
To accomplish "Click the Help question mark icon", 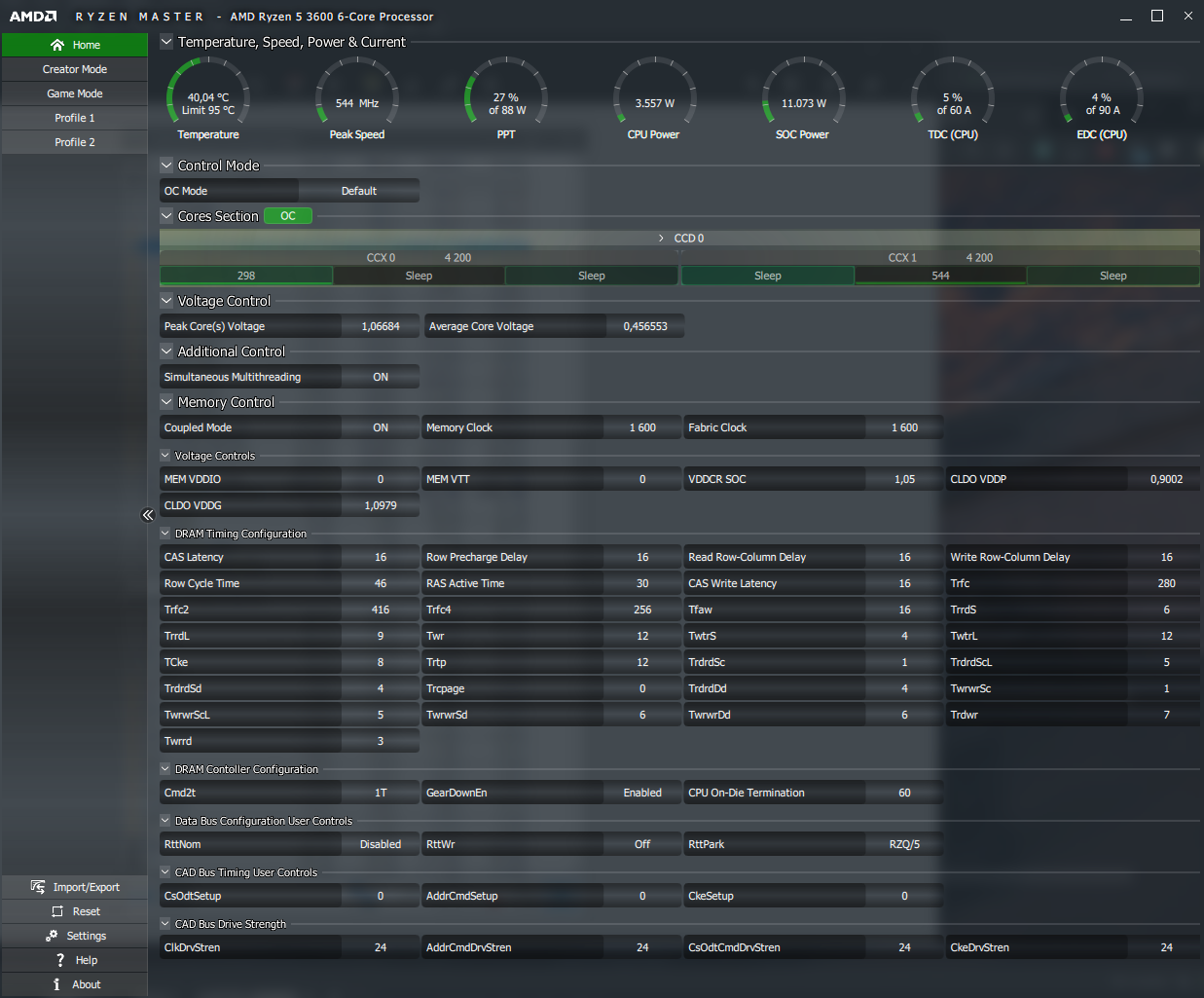I will click(60, 960).
